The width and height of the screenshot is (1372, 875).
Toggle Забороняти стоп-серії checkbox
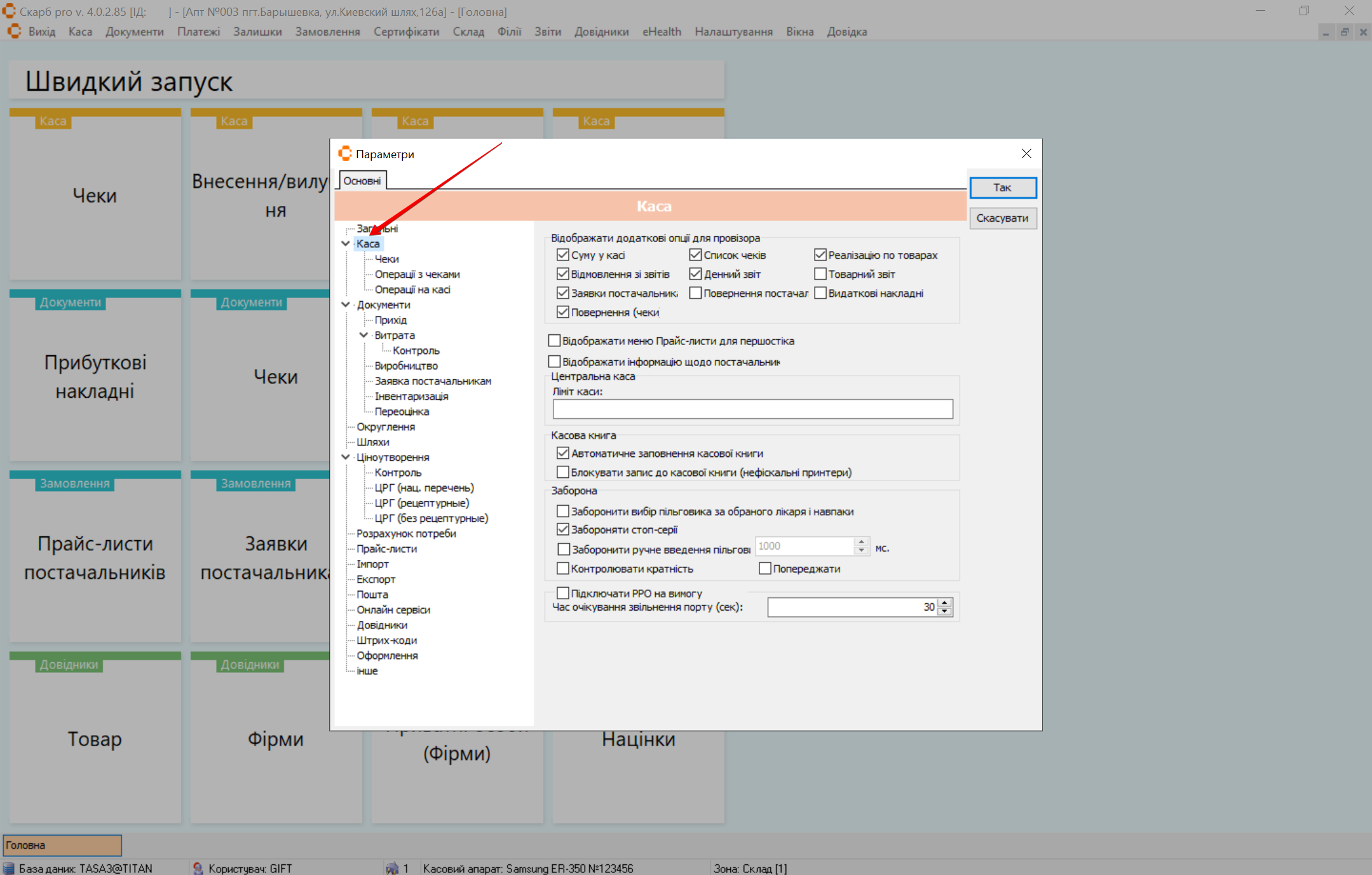click(562, 529)
